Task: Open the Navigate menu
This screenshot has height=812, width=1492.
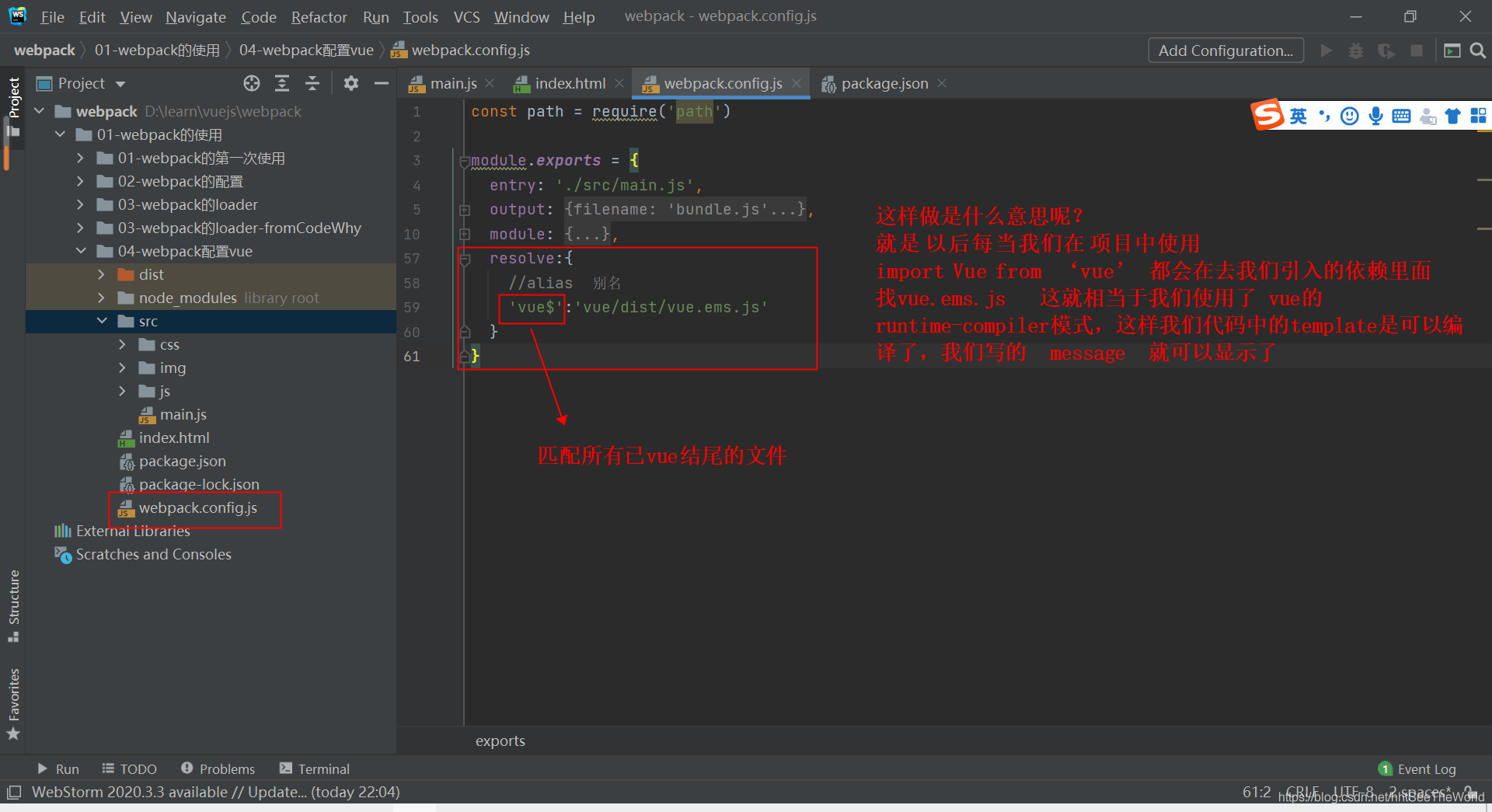Action: (196, 16)
